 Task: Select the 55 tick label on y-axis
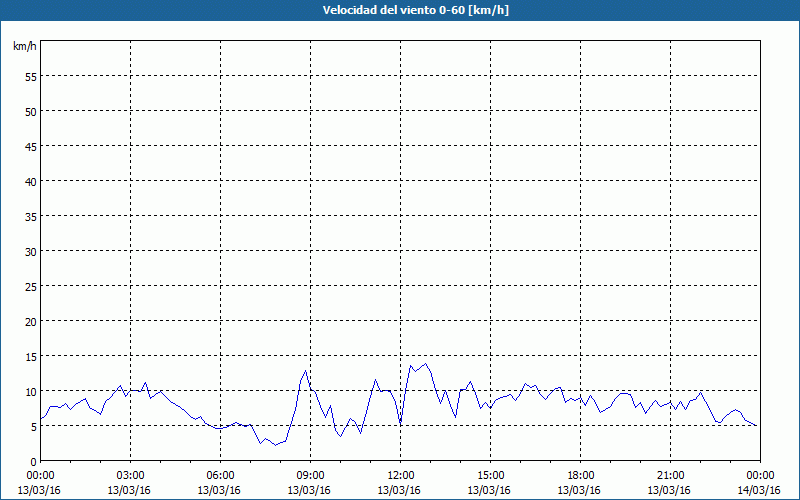click(30, 76)
